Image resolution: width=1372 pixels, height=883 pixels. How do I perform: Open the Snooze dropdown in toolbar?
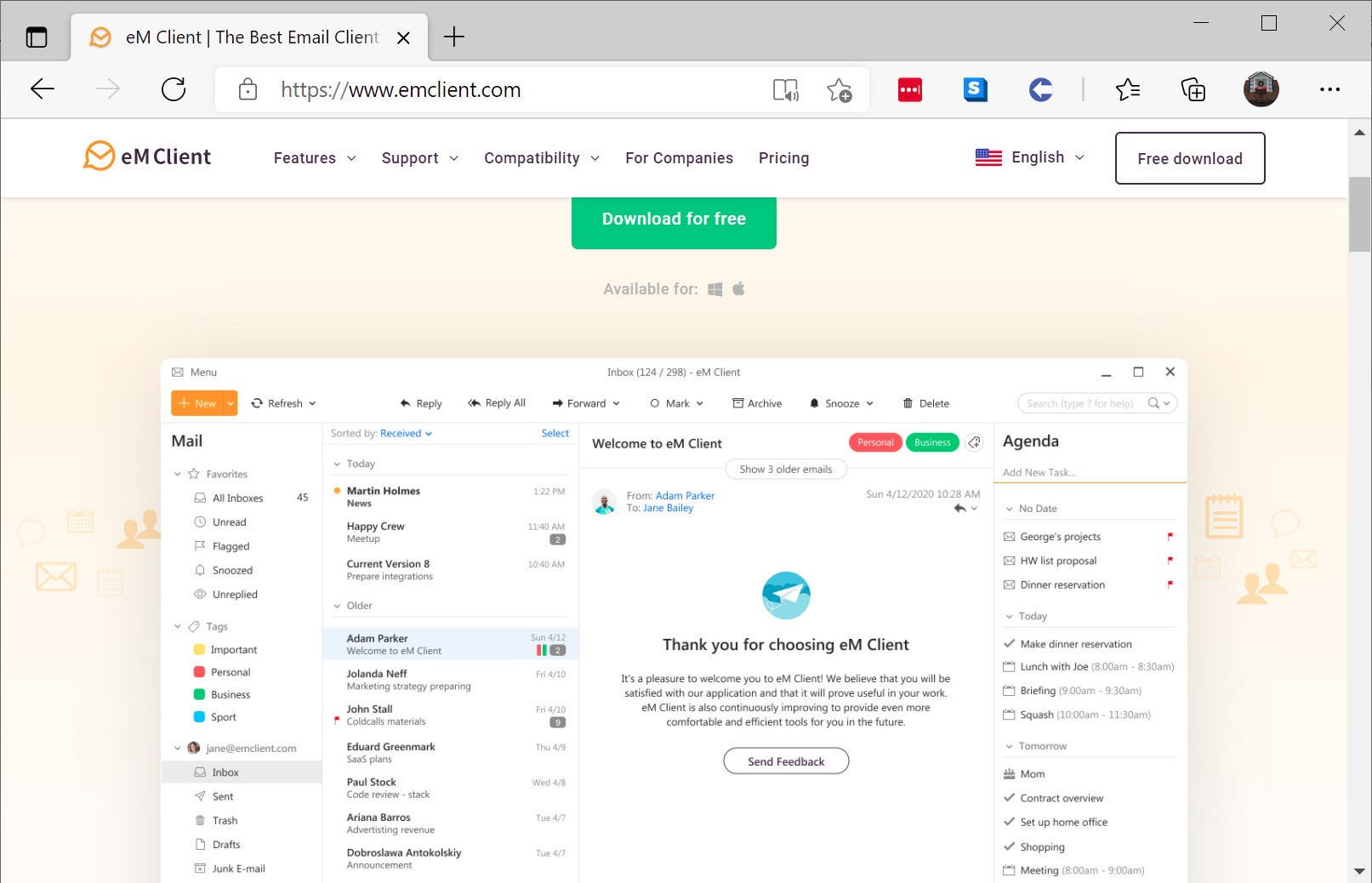(841, 403)
